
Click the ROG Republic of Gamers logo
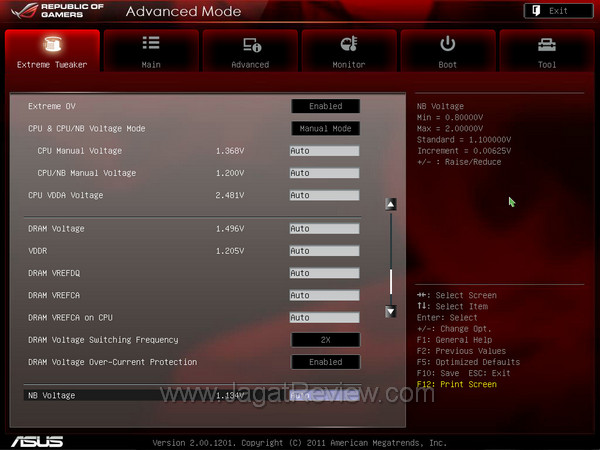coord(57,11)
